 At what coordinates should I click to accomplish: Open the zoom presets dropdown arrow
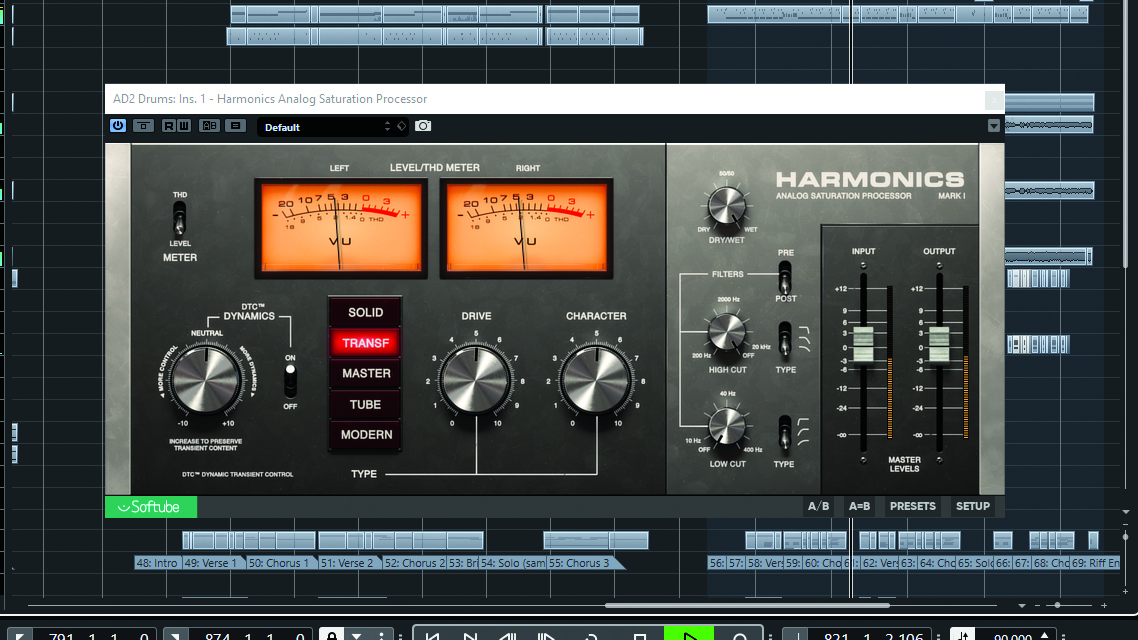pos(1021,605)
